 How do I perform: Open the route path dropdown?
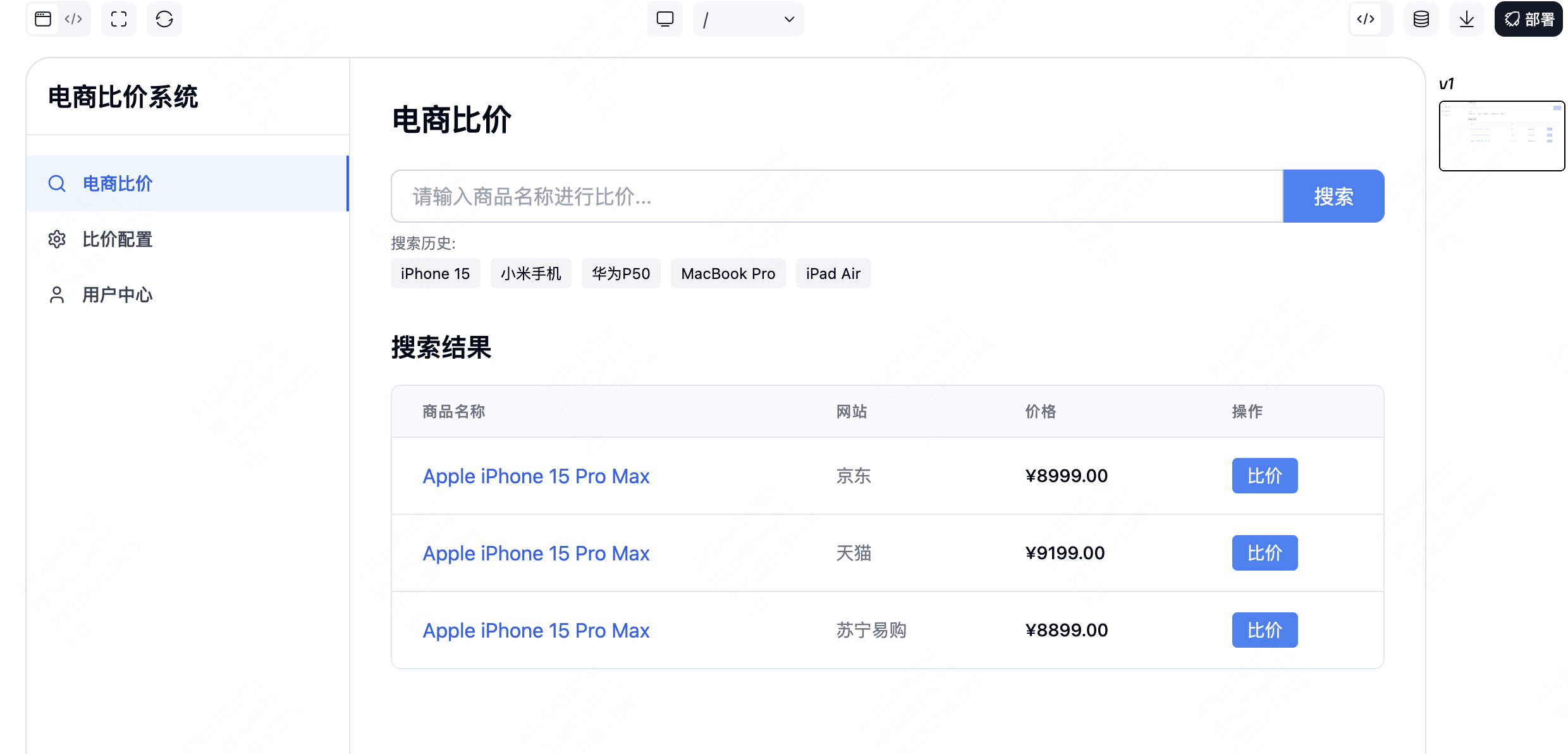pos(749,19)
